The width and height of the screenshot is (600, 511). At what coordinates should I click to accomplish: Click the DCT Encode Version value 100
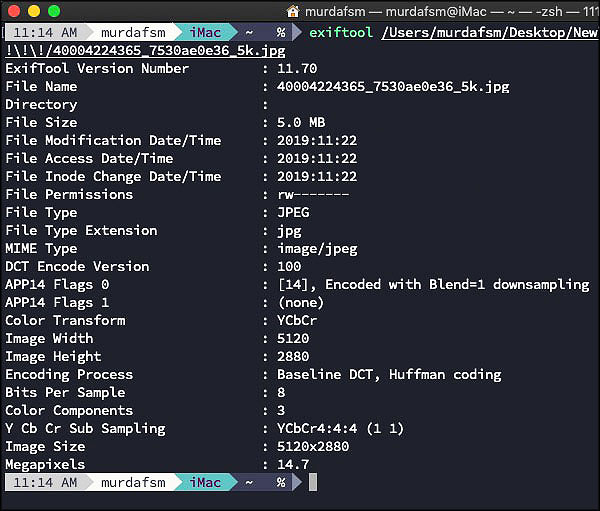289,266
